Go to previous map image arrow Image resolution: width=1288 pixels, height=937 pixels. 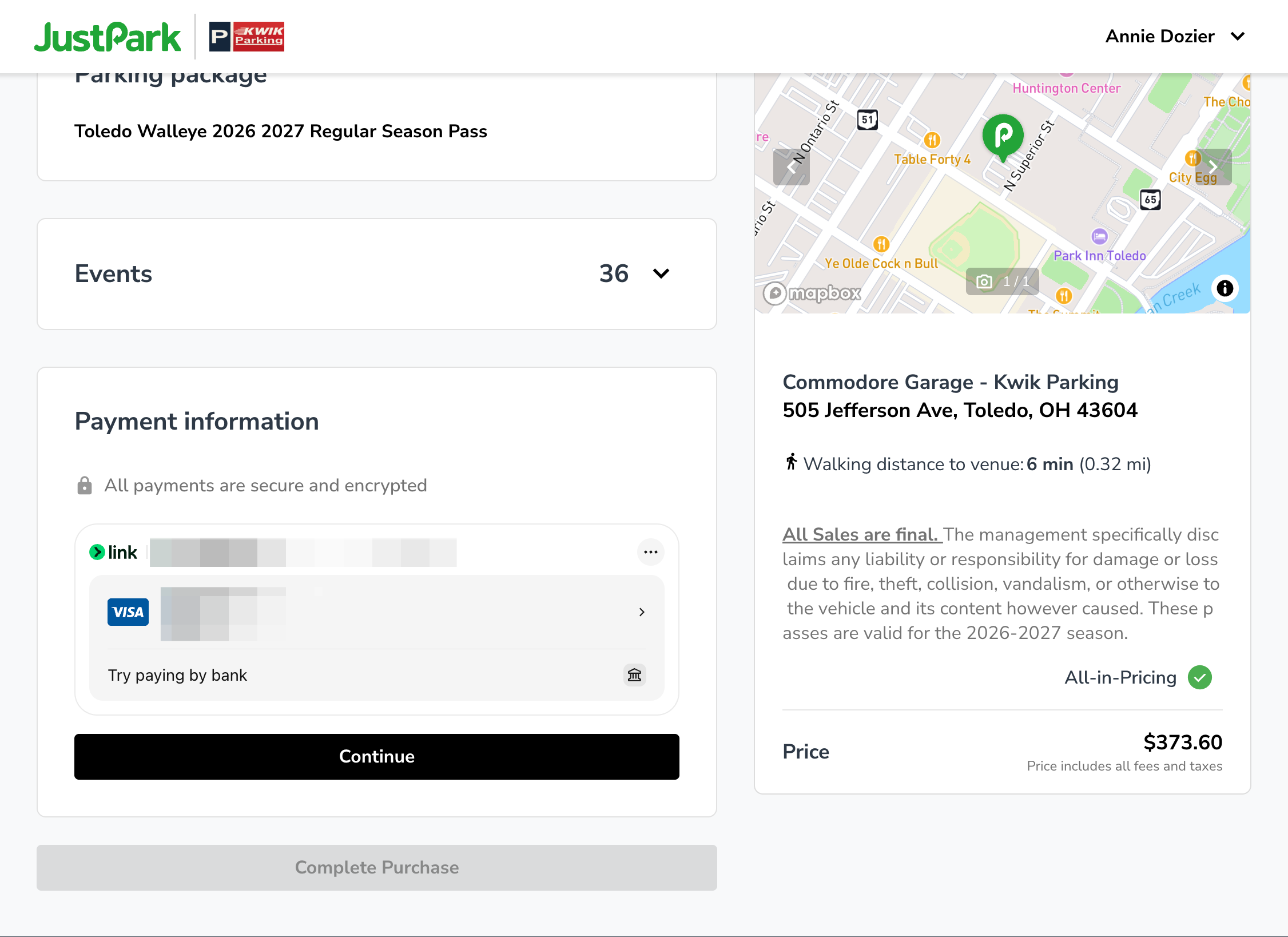792,167
